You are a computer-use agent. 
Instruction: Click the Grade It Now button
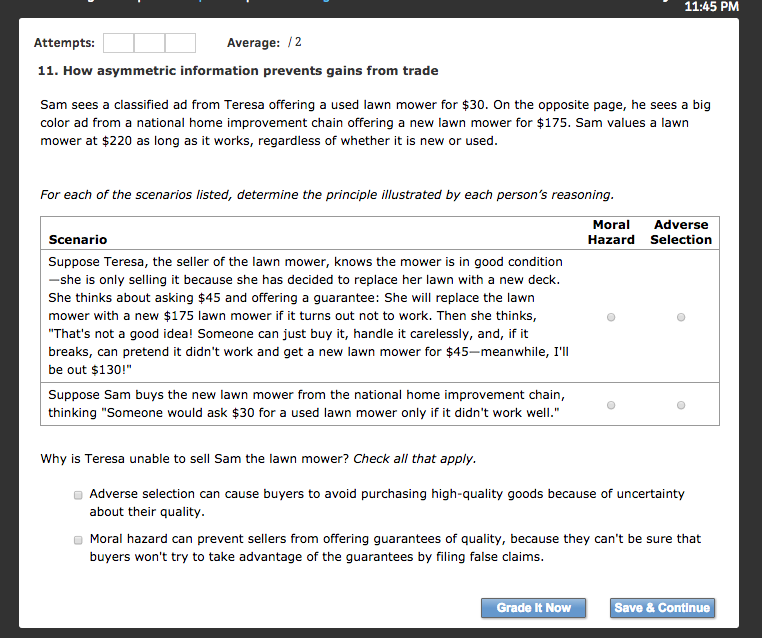tap(534, 608)
